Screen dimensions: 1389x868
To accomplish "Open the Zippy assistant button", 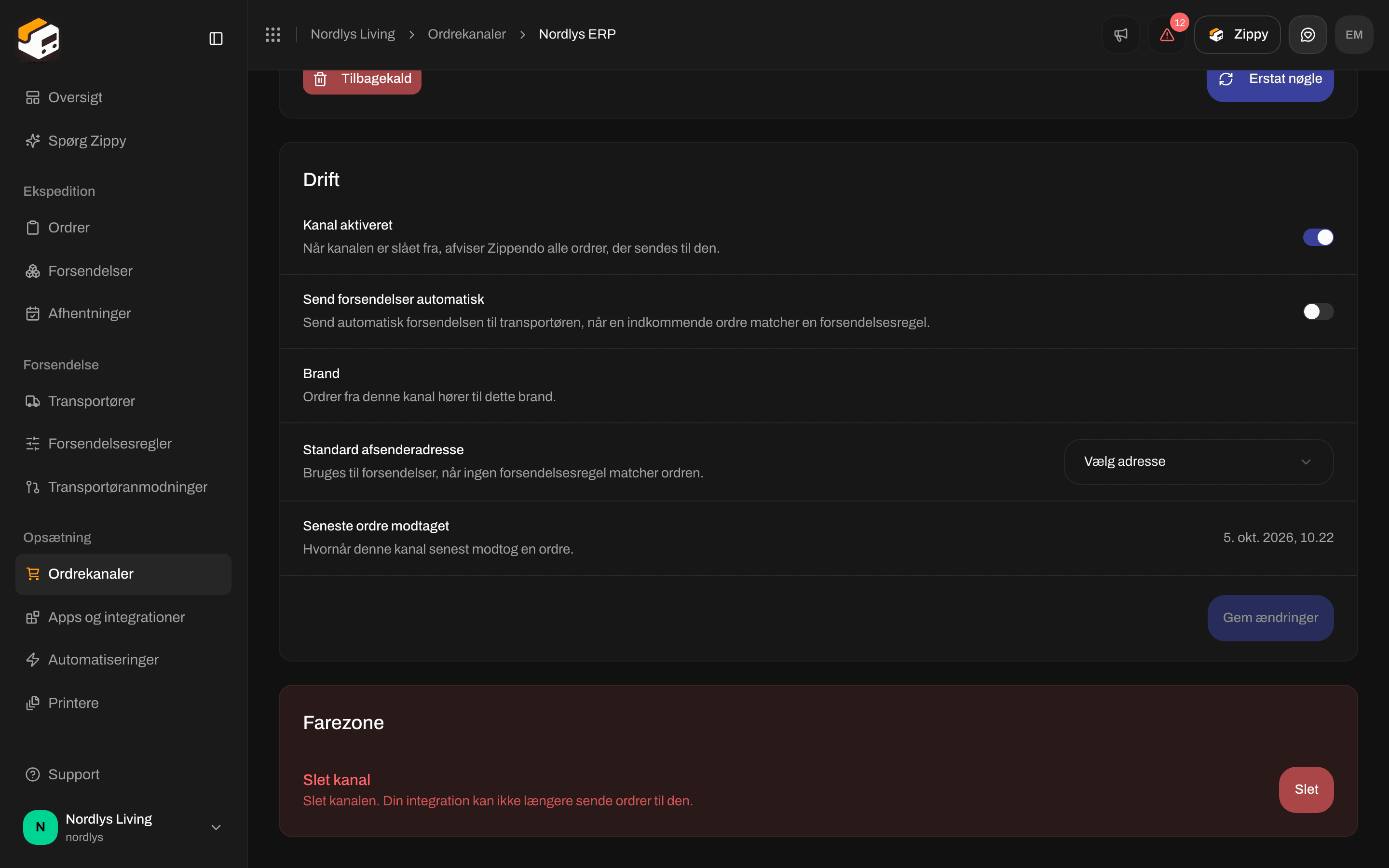I will pyautogui.click(x=1237, y=34).
